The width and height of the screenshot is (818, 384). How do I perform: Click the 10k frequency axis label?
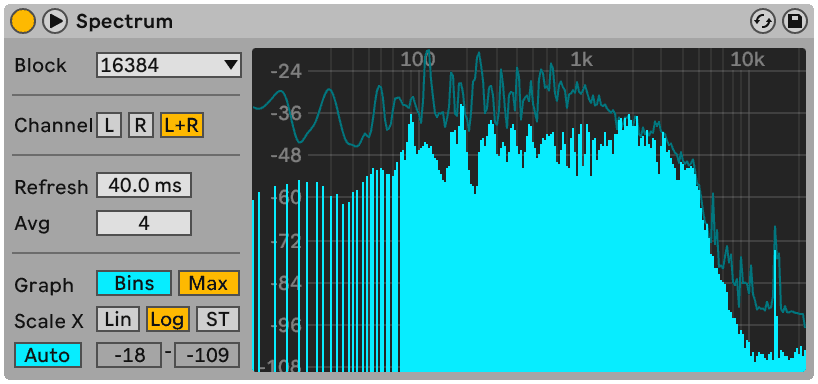747,60
